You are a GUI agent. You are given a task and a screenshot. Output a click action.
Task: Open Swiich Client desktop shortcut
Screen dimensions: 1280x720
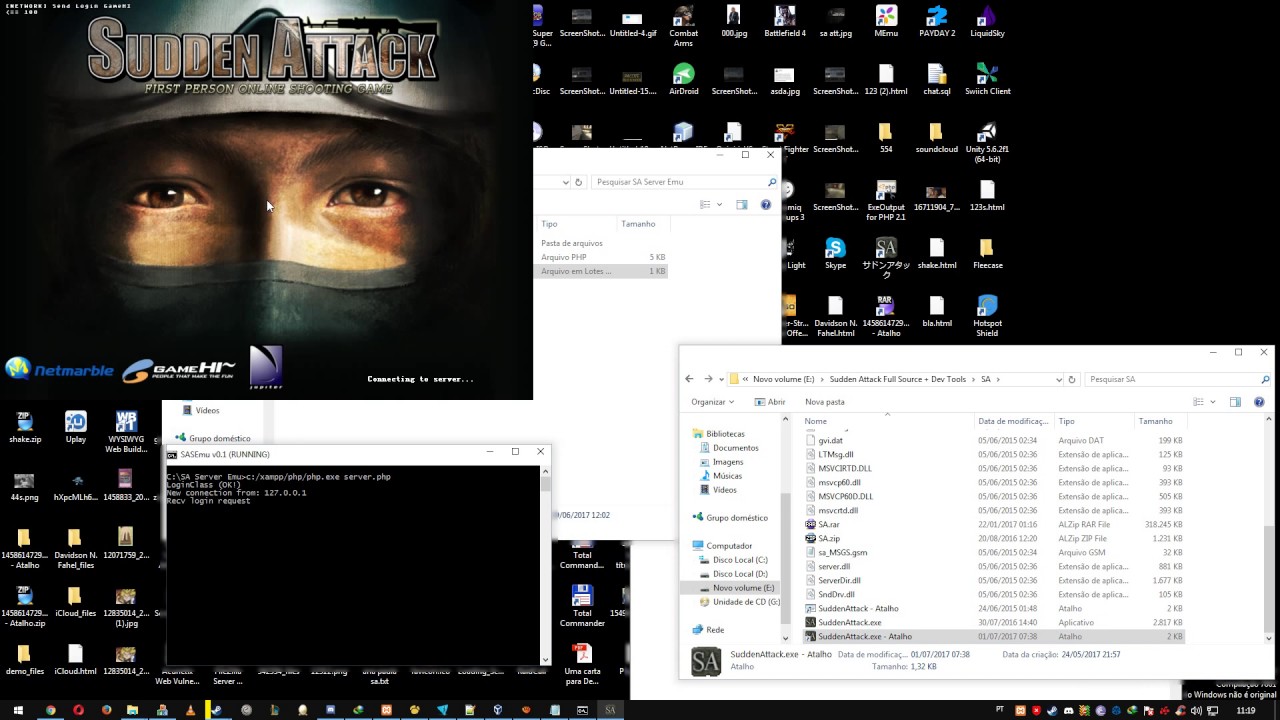click(x=987, y=80)
